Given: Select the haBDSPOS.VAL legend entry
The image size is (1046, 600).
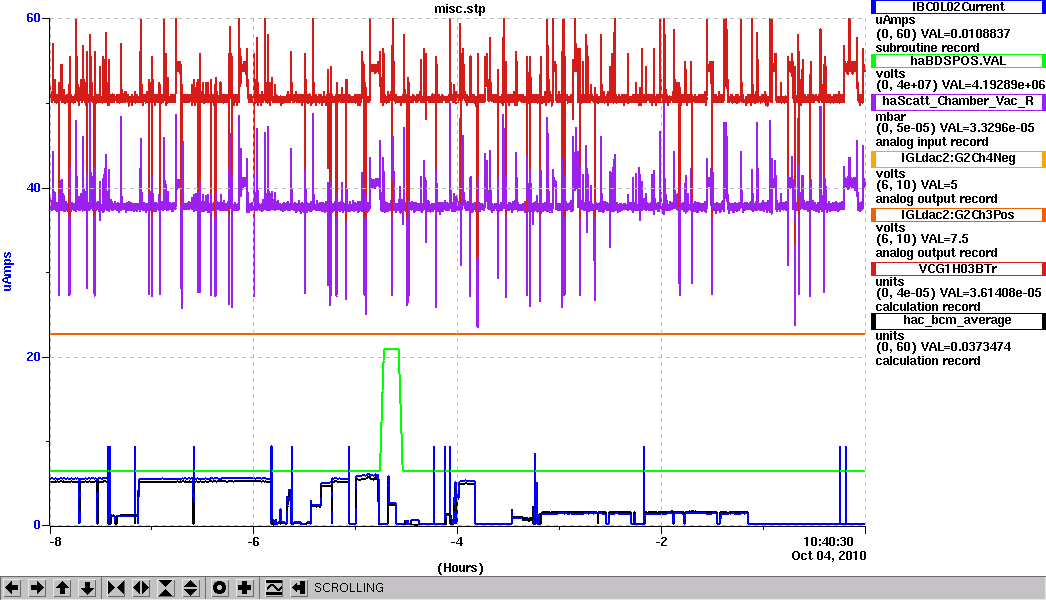Looking at the screenshot, I should 958,61.
